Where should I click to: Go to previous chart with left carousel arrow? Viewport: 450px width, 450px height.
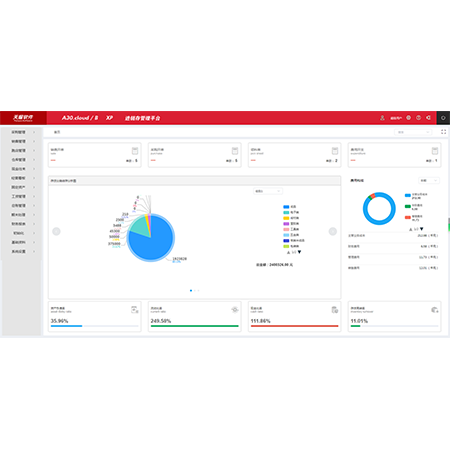56,231
